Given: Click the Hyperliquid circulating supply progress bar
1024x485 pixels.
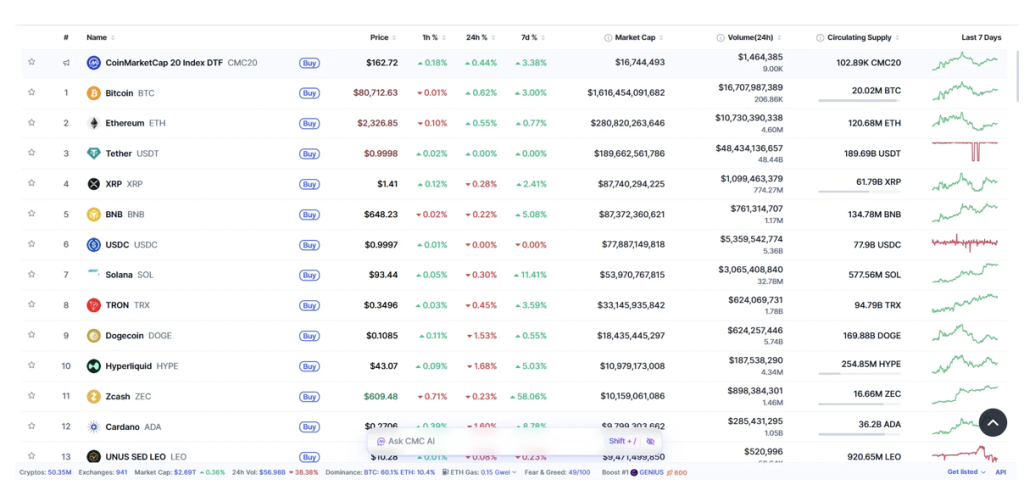Looking at the screenshot, I should (x=859, y=373).
